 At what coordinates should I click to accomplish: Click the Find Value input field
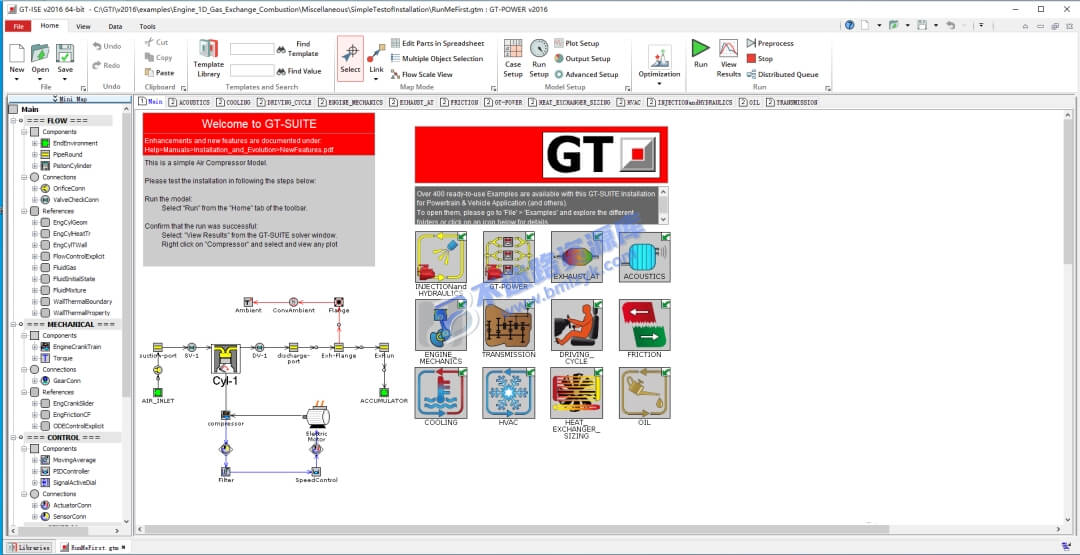(x=252, y=70)
